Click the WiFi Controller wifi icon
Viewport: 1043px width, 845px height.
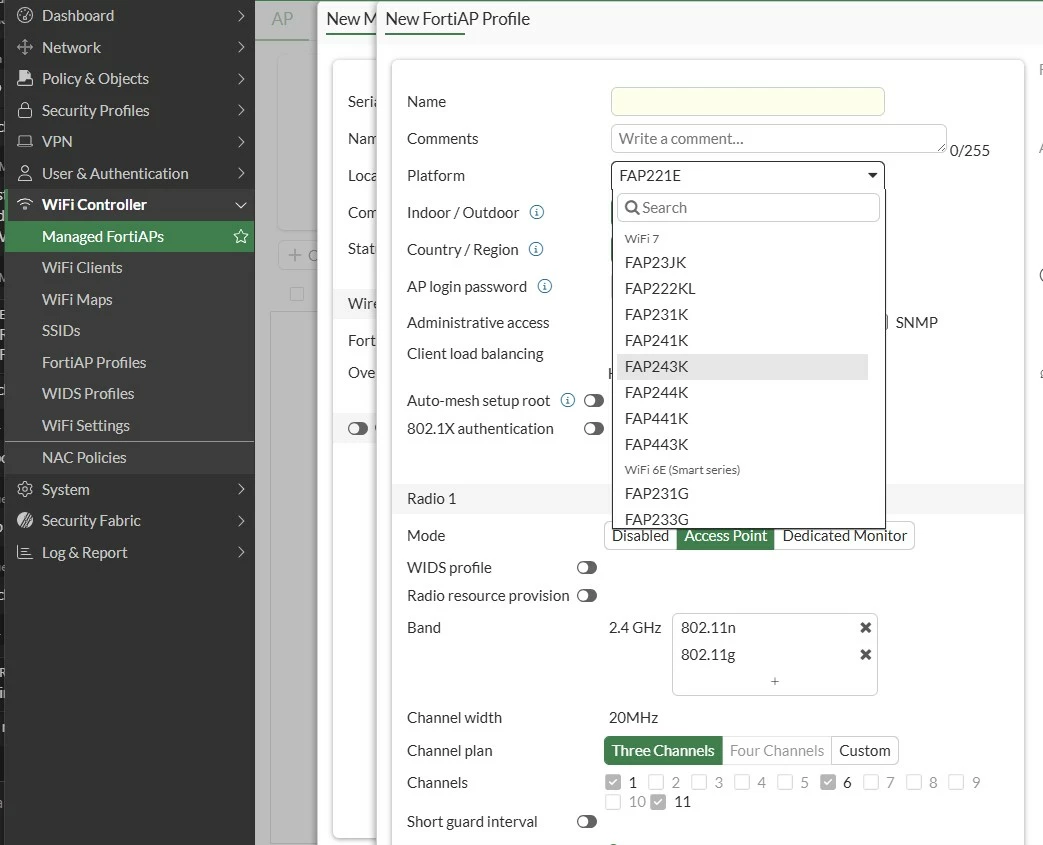pos(25,204)
